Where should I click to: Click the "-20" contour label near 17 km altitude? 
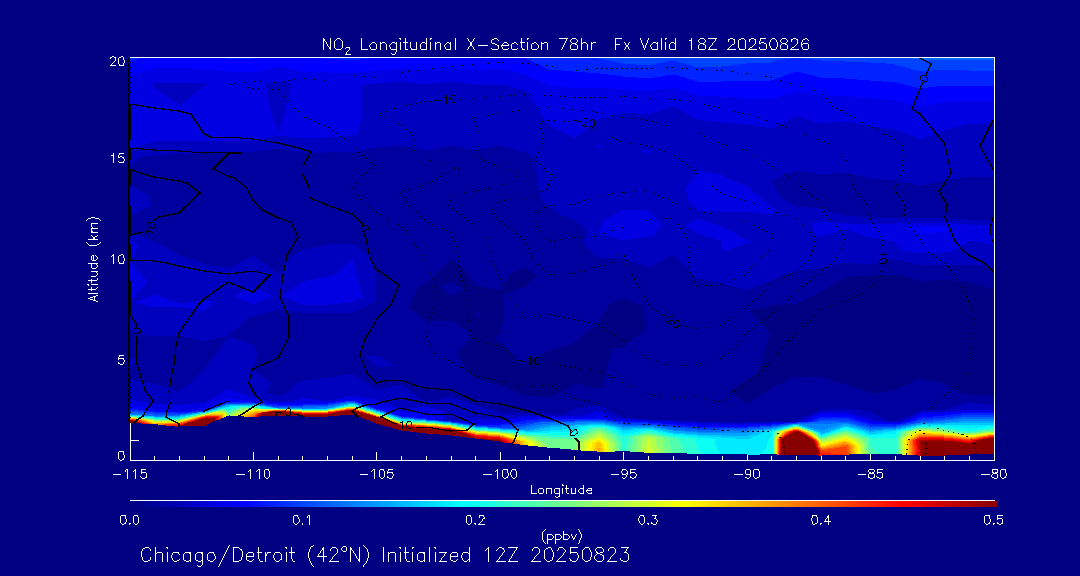pos(584,123)
